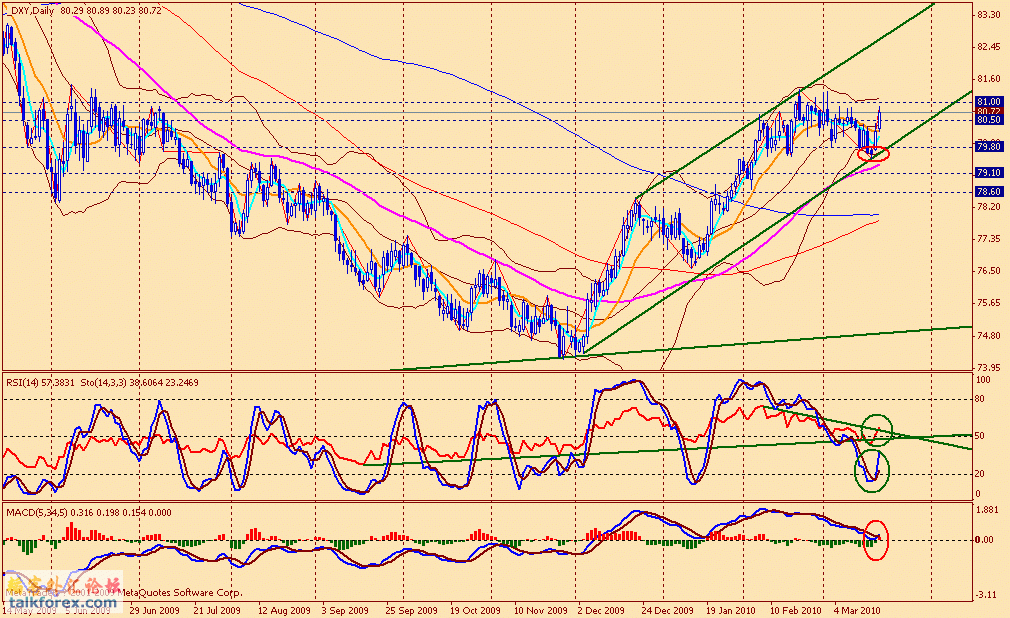Select the 81.00 horizontal level price tag
Screen dimensions: 1010x618
pos(988,102)
